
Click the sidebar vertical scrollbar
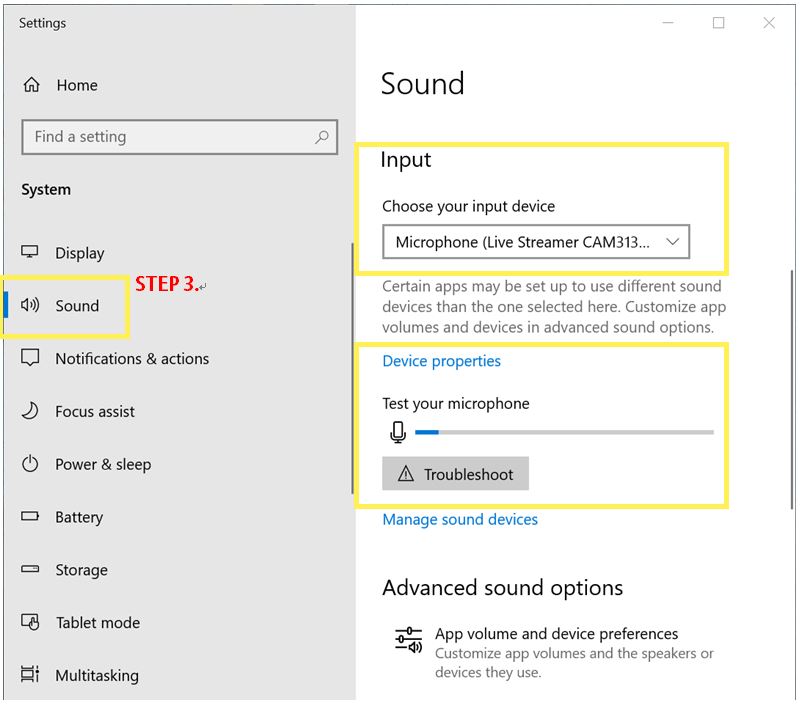pyautogui.click(x=352, y=368)
